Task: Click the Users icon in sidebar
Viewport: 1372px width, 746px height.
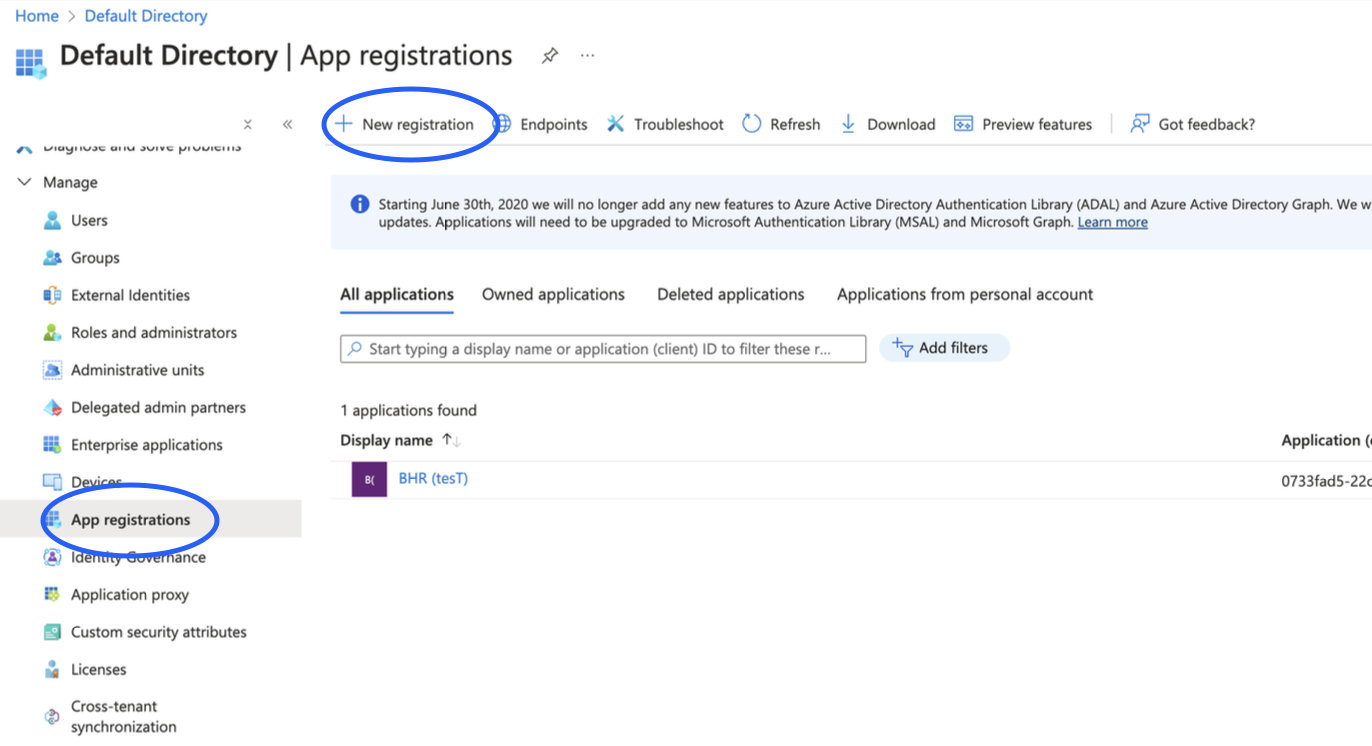Action: [52, 220]
